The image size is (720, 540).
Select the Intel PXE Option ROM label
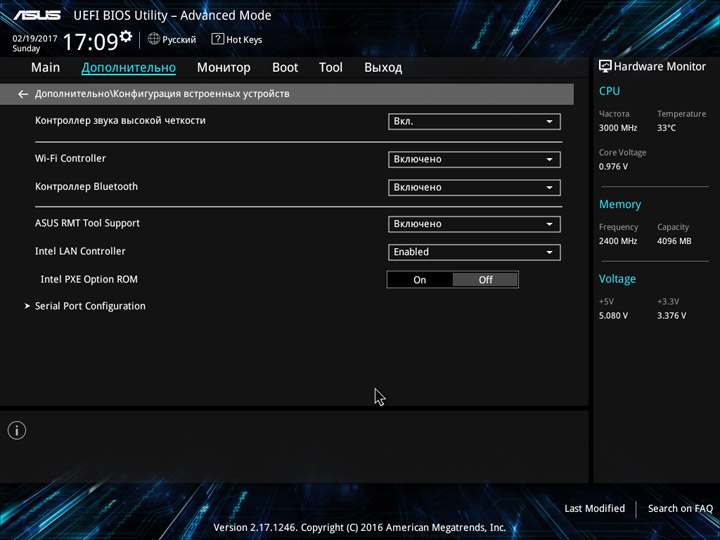tap(89, 279)
